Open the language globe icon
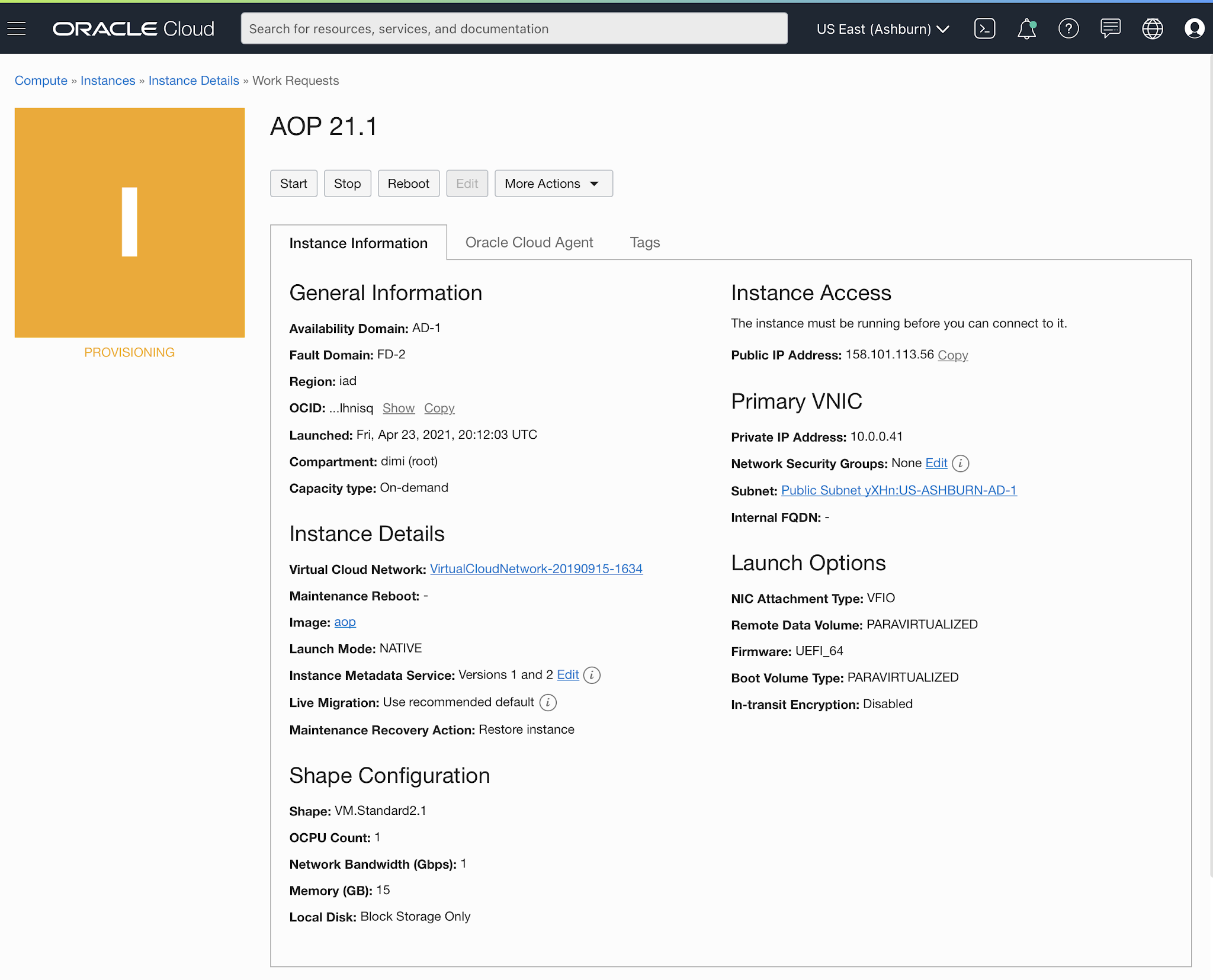 pyautogui.click(x=1153, y=28)
